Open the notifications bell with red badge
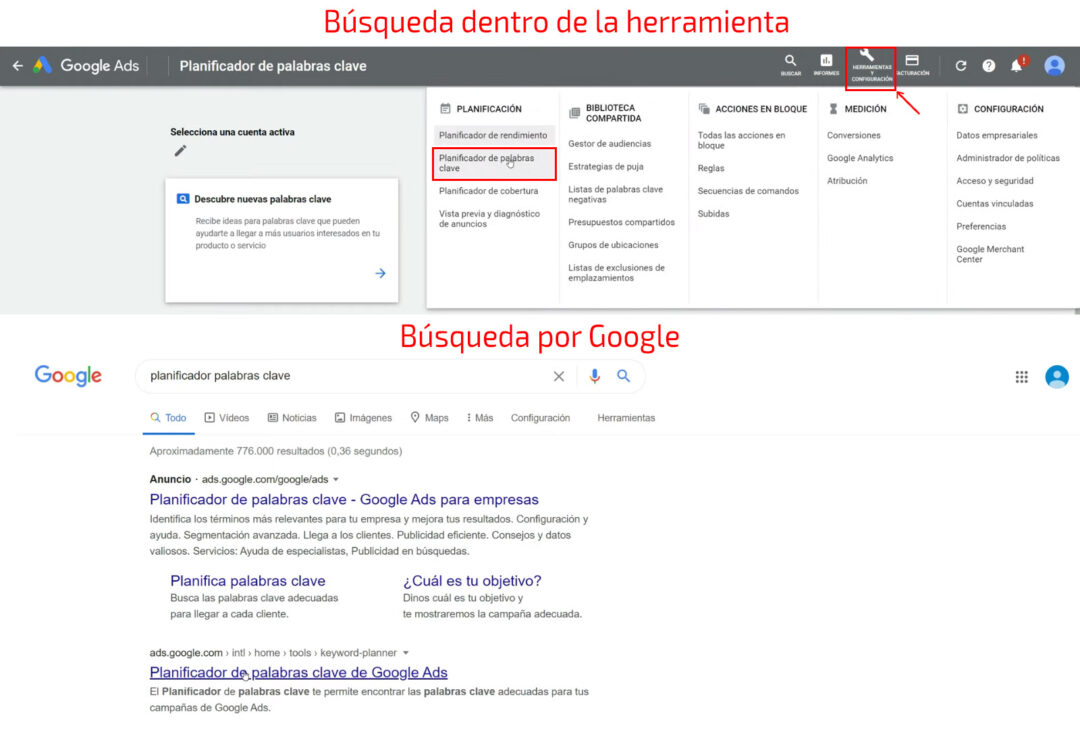Viewport: 1080px width, 729px height. tap(1017, 65)
